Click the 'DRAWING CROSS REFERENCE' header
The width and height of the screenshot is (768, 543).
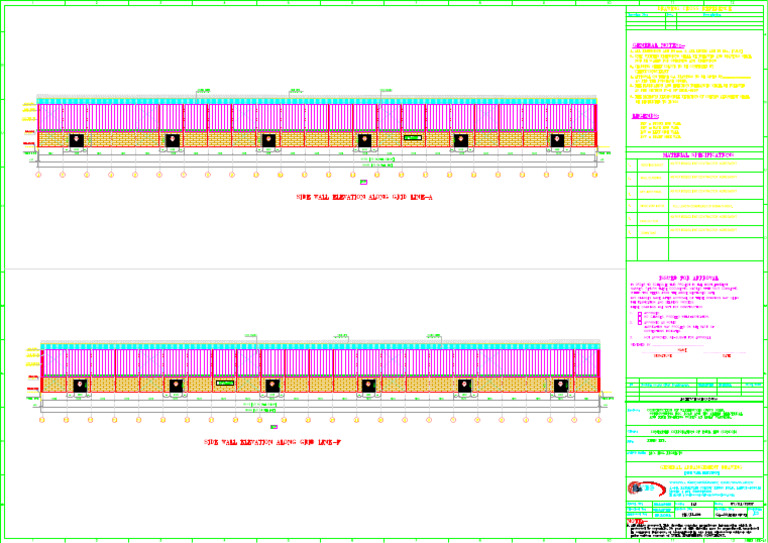tap(695, 9)
